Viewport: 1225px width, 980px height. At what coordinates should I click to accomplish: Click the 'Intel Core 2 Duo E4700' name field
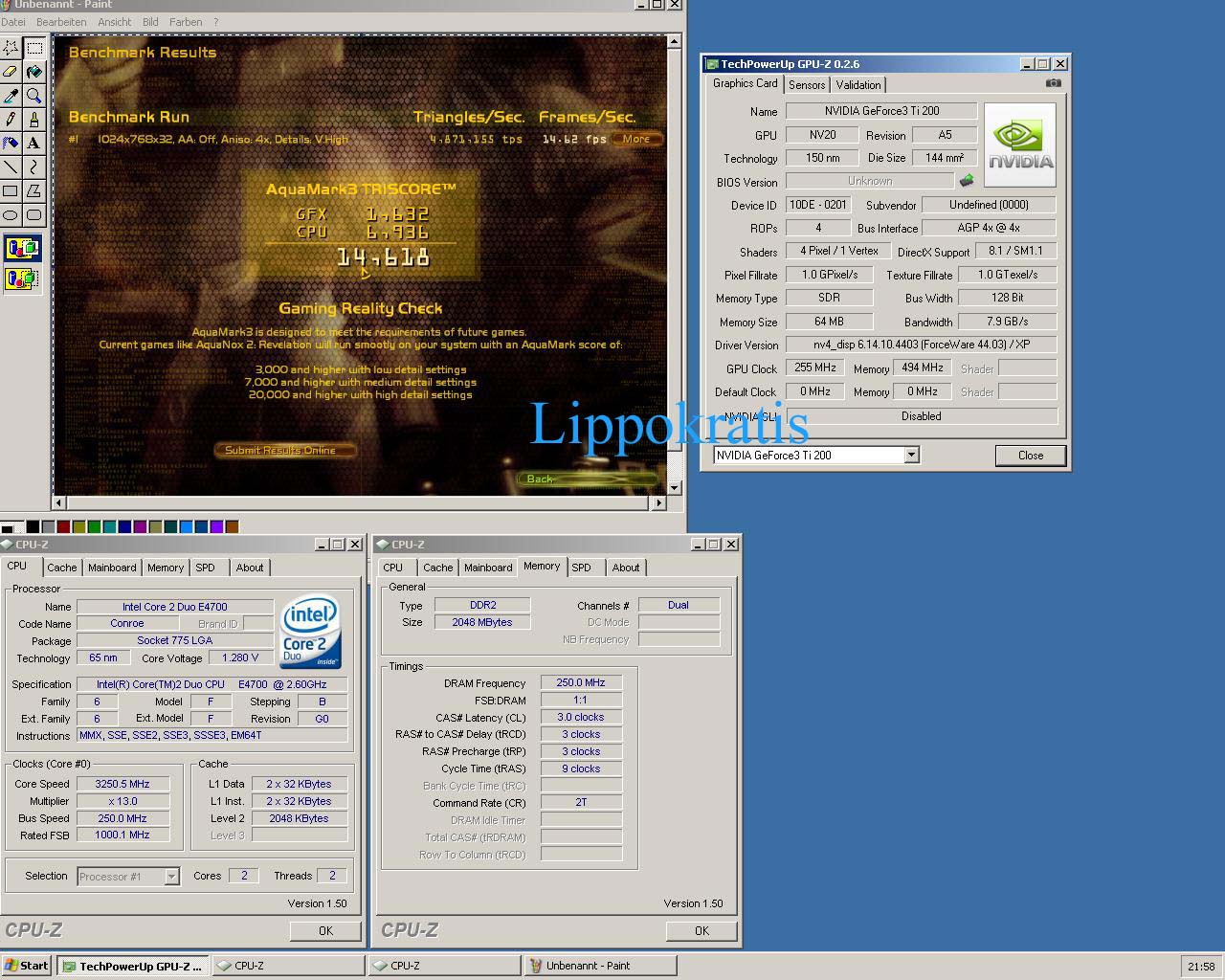[x=174, y=607]
